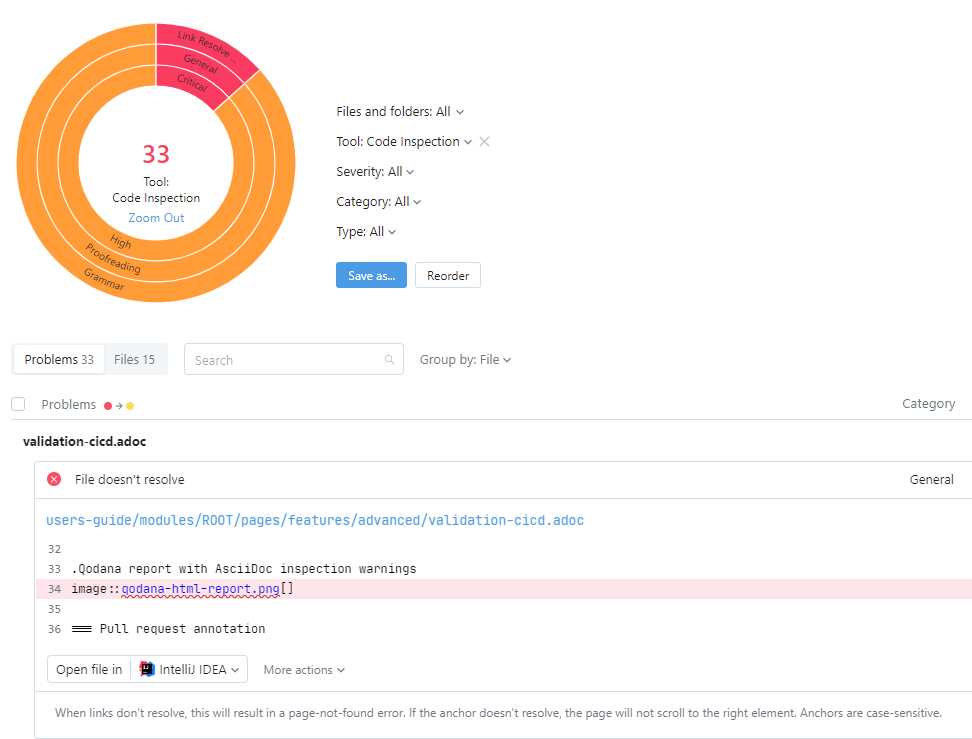
Task: Follow the qodana-html-report.png link in code
Action: (200, 589)
